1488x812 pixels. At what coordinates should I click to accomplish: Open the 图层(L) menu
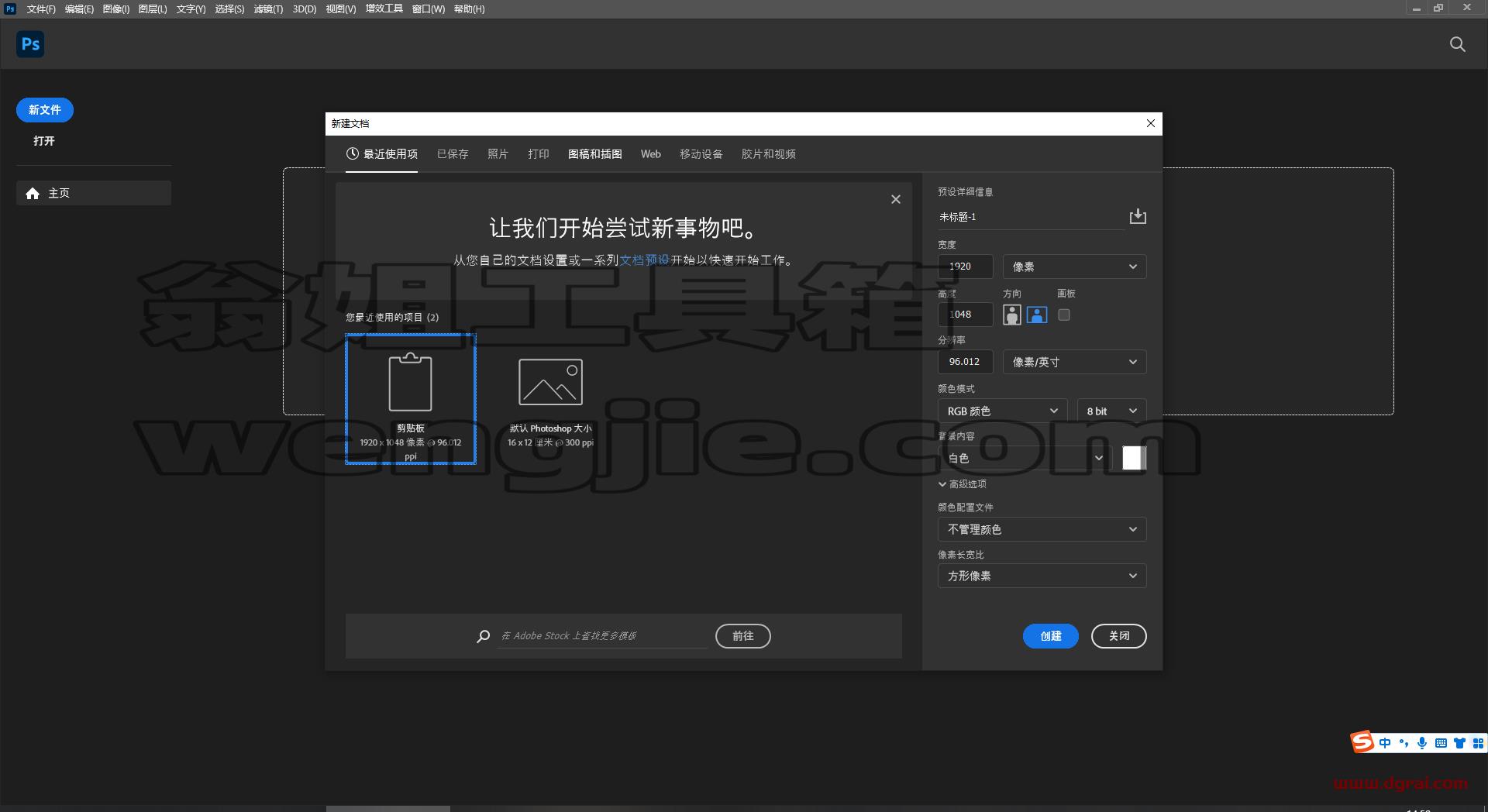pos(153,9)
